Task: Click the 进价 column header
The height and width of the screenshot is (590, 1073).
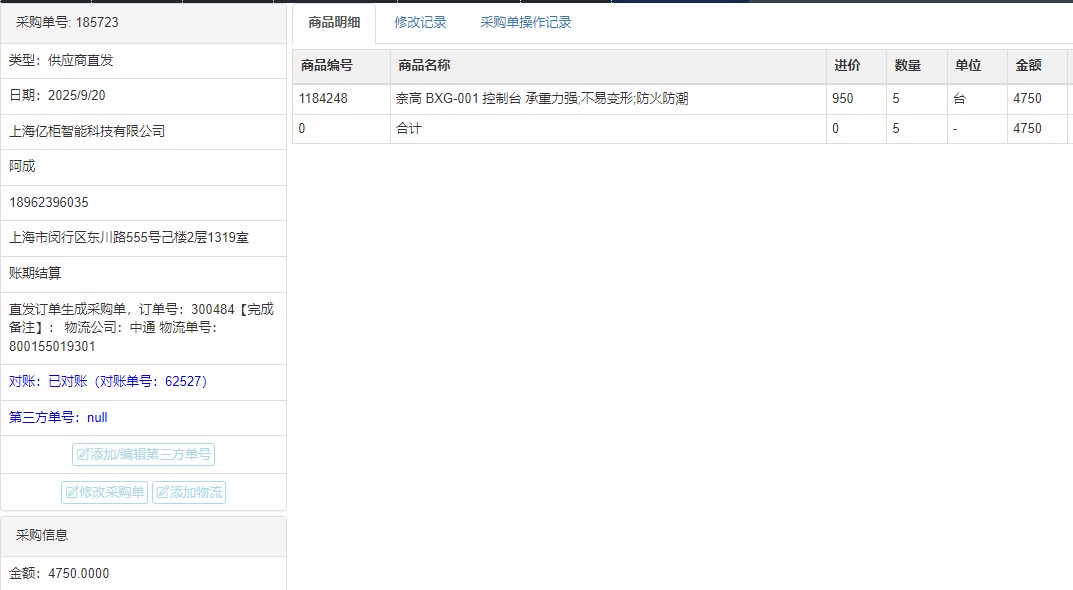Action: click(846, 65)
